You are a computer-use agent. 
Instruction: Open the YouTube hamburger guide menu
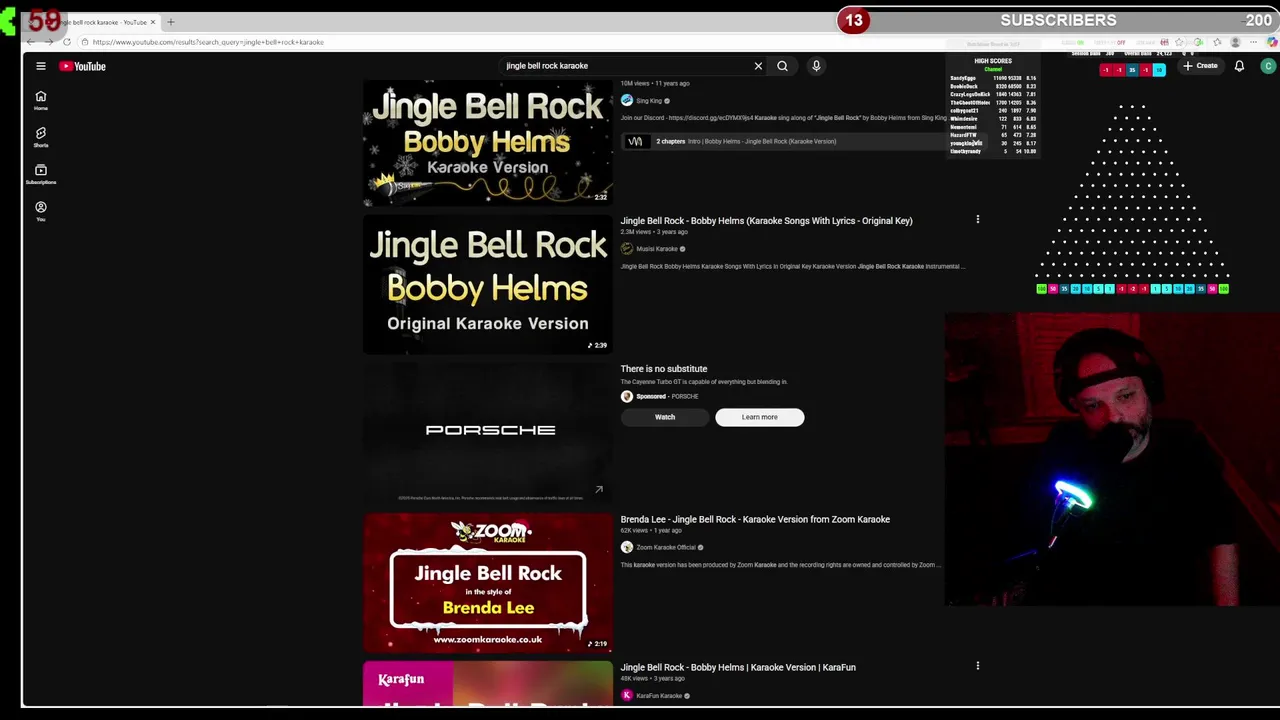[x=41, y=66]
